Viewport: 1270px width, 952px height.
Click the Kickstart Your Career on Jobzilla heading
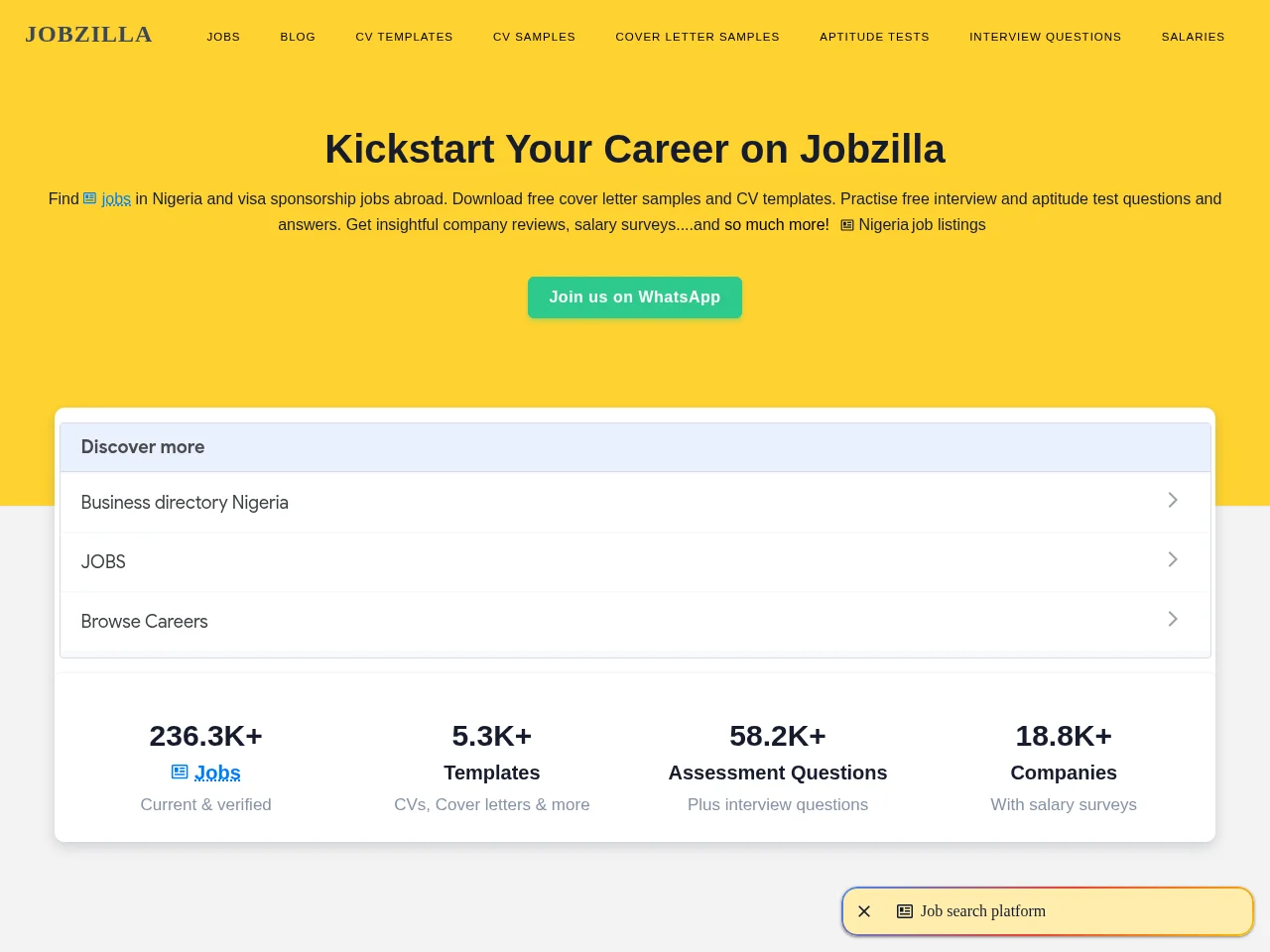tap(635, 149)
